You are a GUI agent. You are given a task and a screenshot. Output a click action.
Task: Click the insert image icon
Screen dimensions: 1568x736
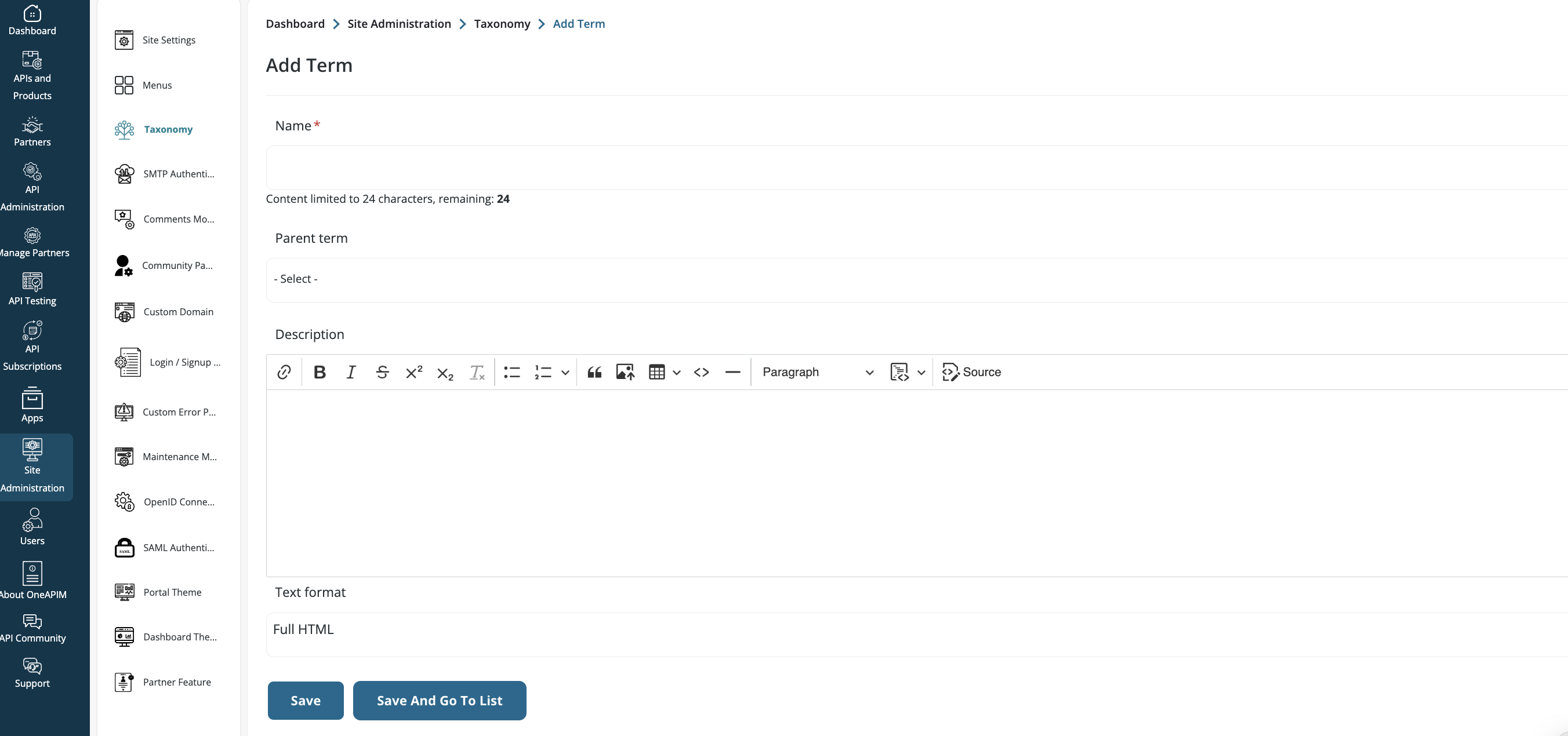[x=625, y=372]
